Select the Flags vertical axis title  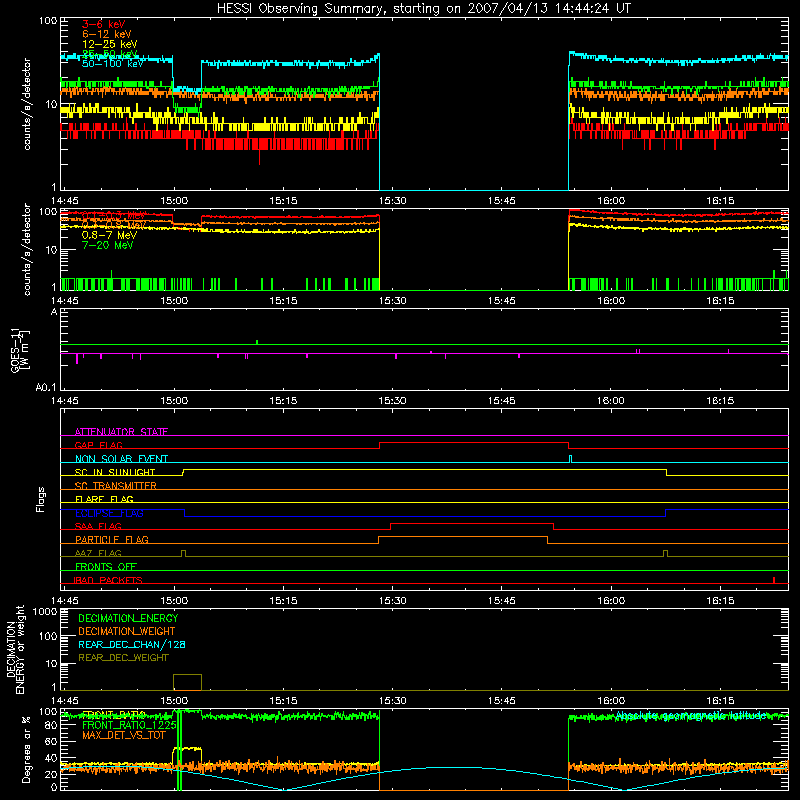41,499
